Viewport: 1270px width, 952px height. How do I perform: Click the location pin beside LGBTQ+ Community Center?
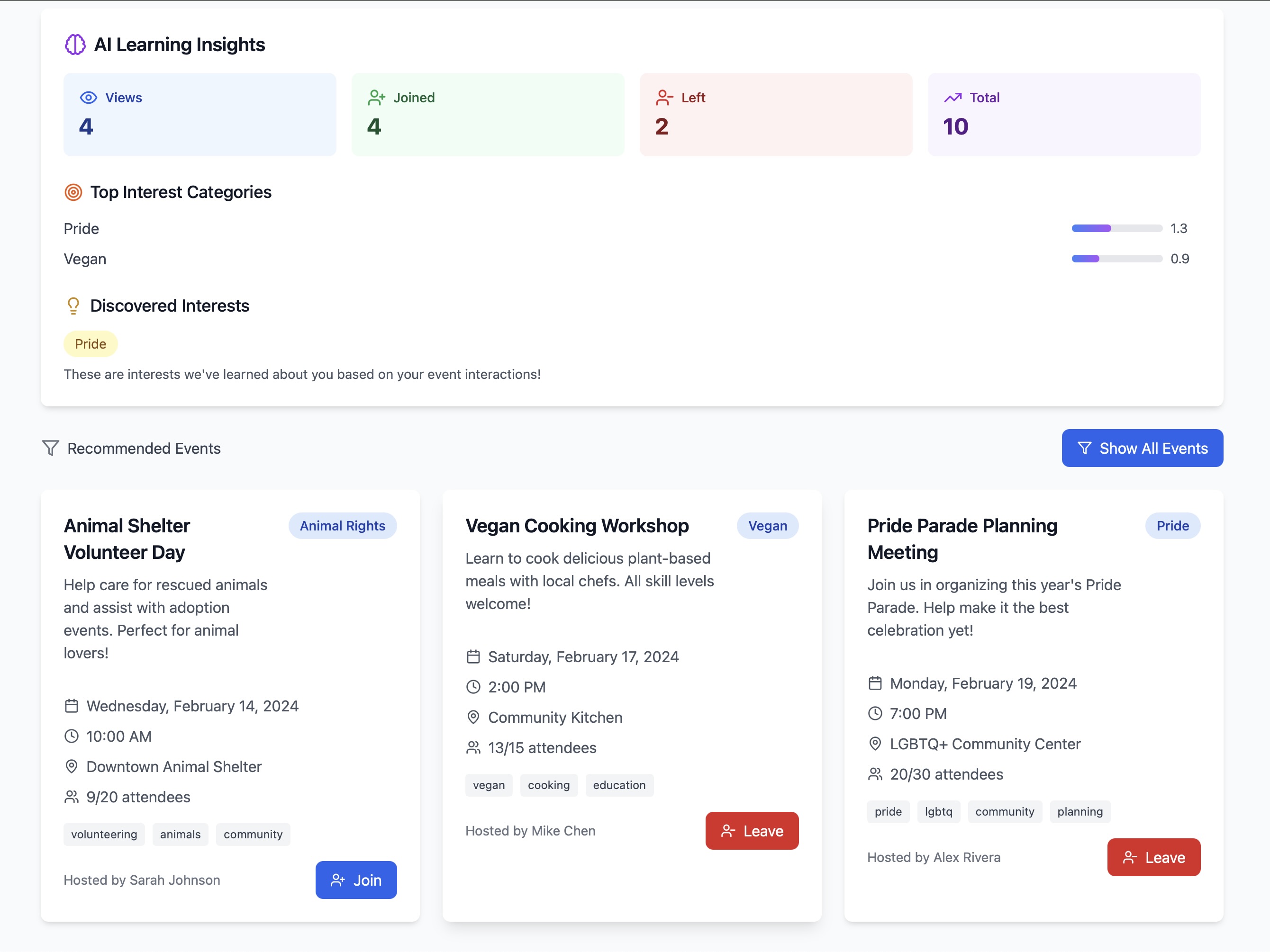tap(875, 744)
